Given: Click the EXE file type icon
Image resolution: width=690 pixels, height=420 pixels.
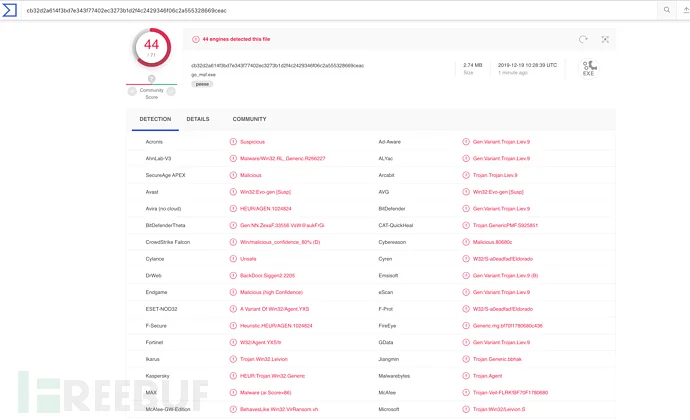Looking at the screenshot, I should click(589, 68).
